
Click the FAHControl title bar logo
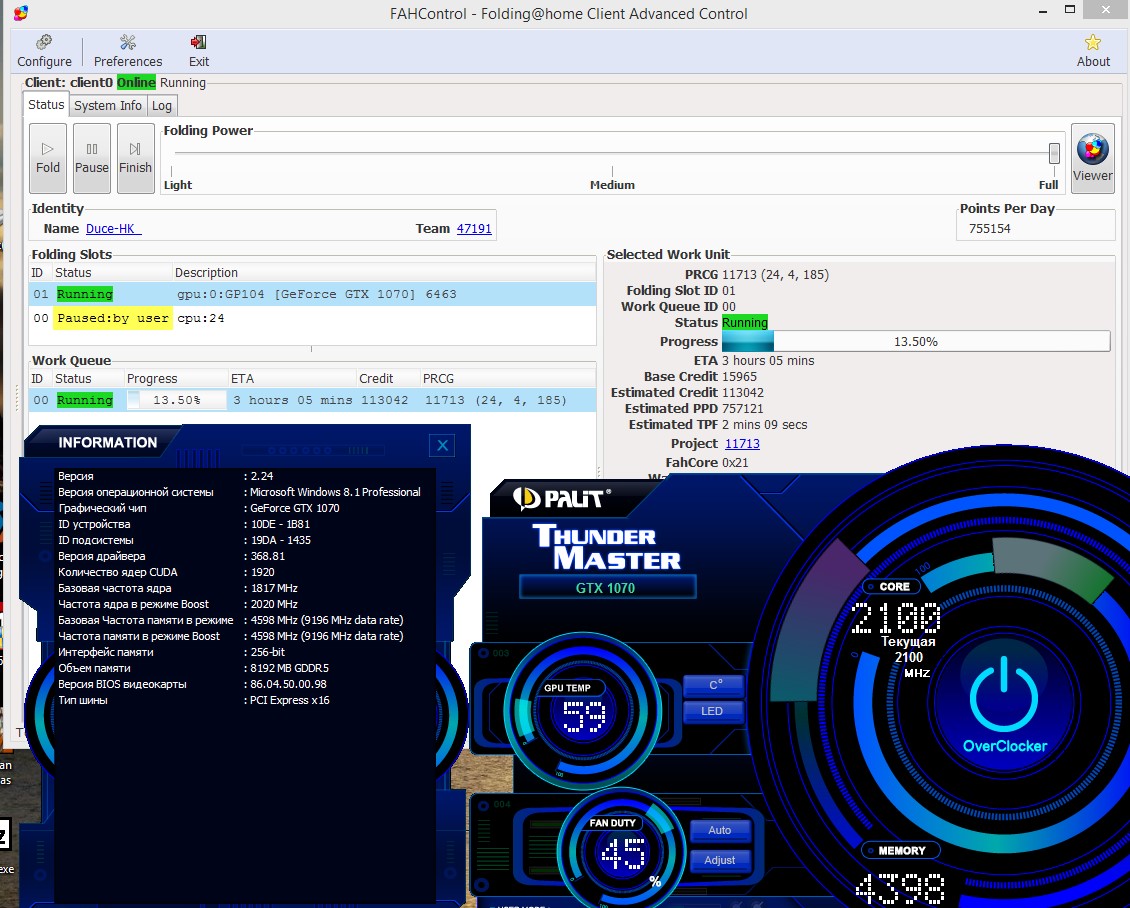(21, 12)
